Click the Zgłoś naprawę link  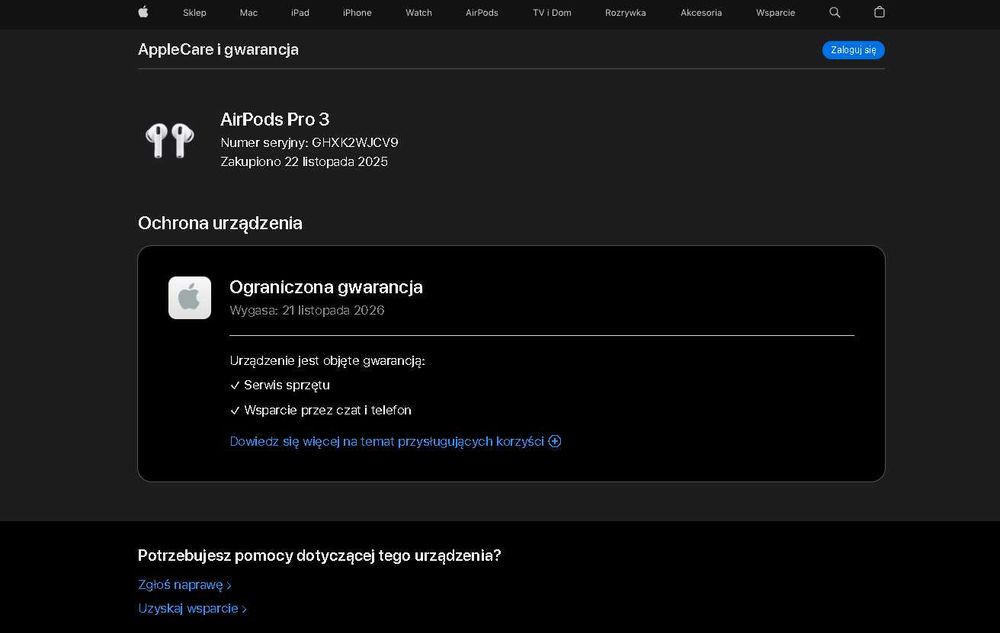[184, 585]
